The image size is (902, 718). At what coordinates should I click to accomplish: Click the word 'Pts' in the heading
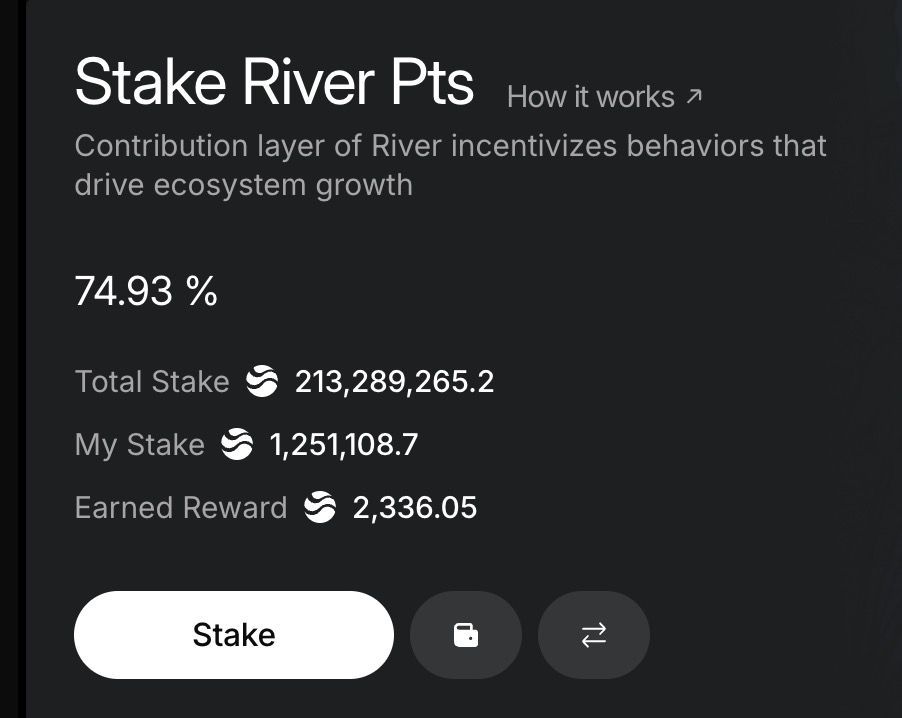432,82
